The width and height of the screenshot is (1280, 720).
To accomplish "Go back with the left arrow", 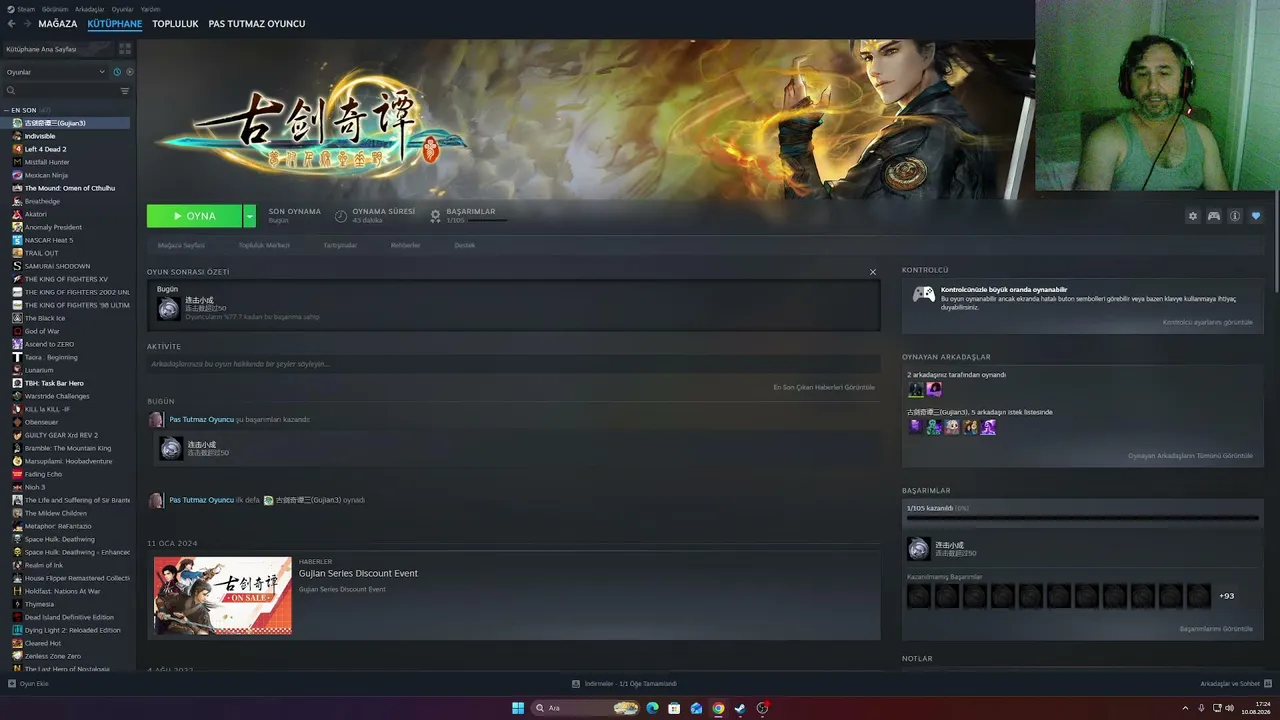I will click(11, 24).
